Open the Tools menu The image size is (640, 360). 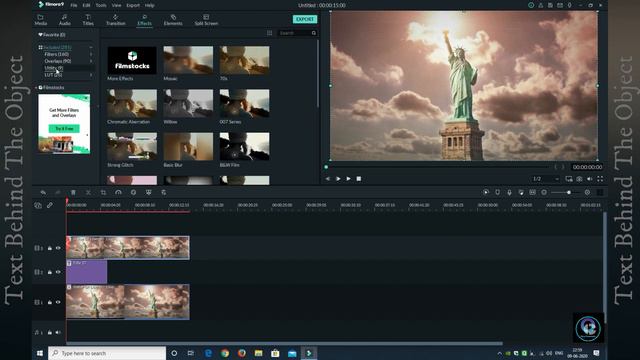click(101, 5)
